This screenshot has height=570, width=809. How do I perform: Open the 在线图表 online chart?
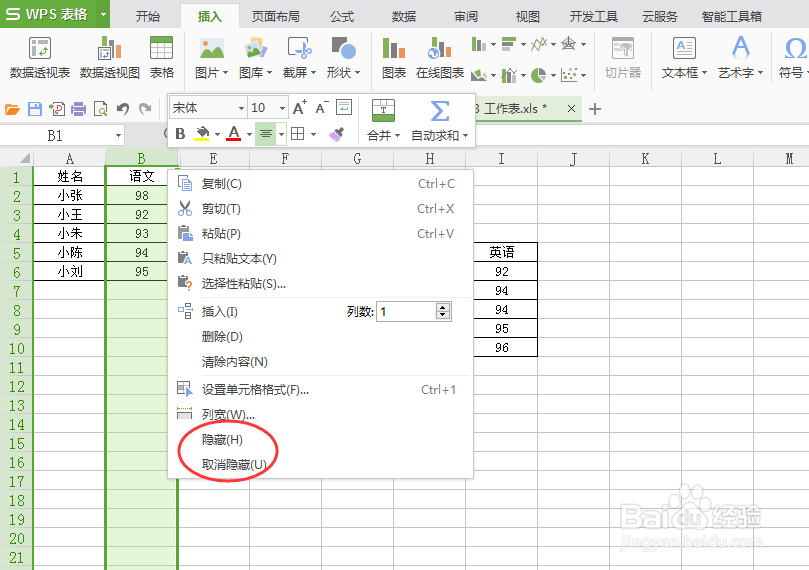coord(440,57)
